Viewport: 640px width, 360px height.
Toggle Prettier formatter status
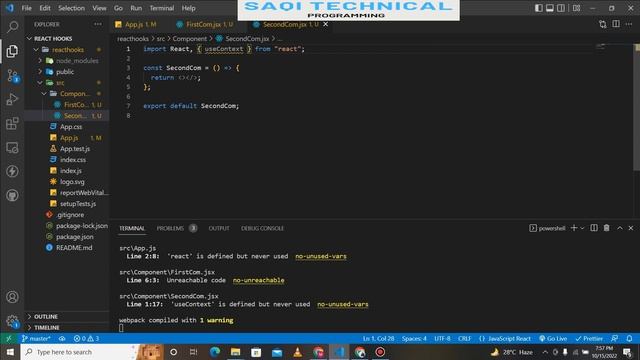coord(589,338)
